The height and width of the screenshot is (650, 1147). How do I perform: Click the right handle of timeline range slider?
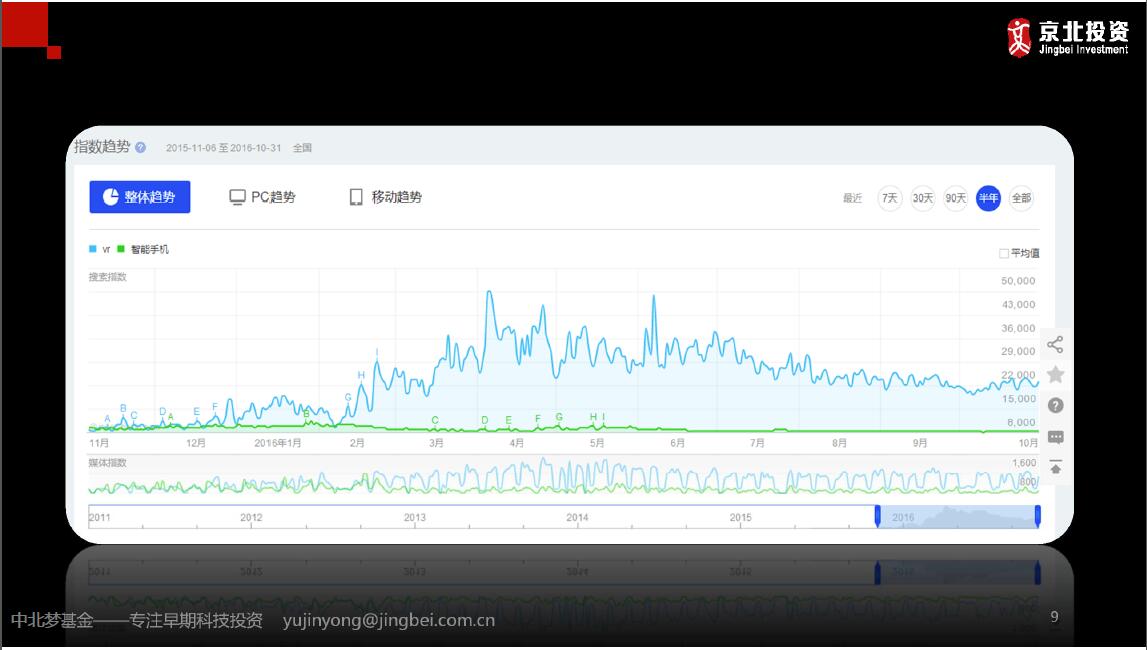coord(1038,516)
